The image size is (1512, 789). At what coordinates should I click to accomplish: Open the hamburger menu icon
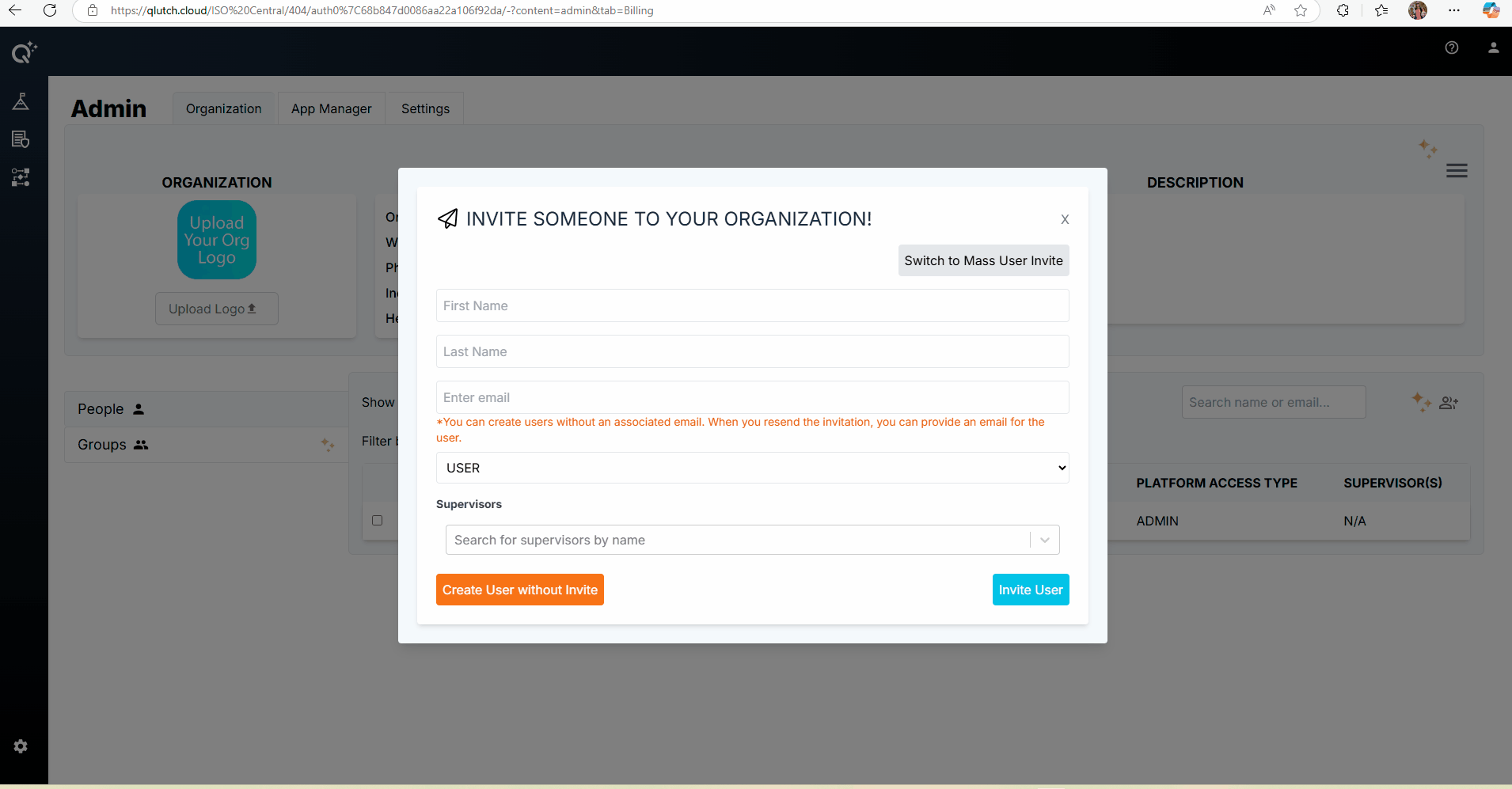1457,171
